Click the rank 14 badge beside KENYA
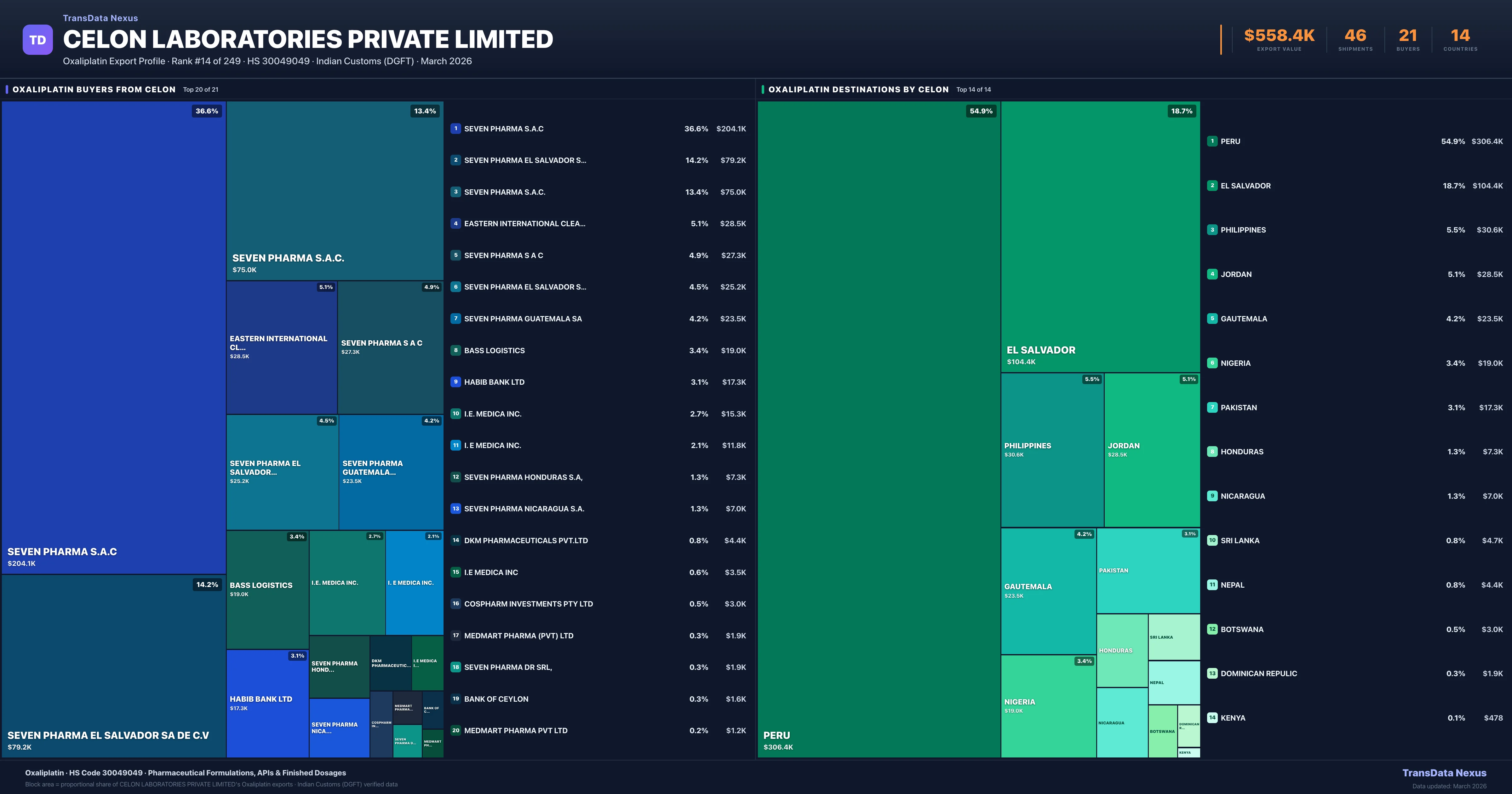Viewport: 1512px width, 794px height. pyautogui.click(x=1212, y=718)
